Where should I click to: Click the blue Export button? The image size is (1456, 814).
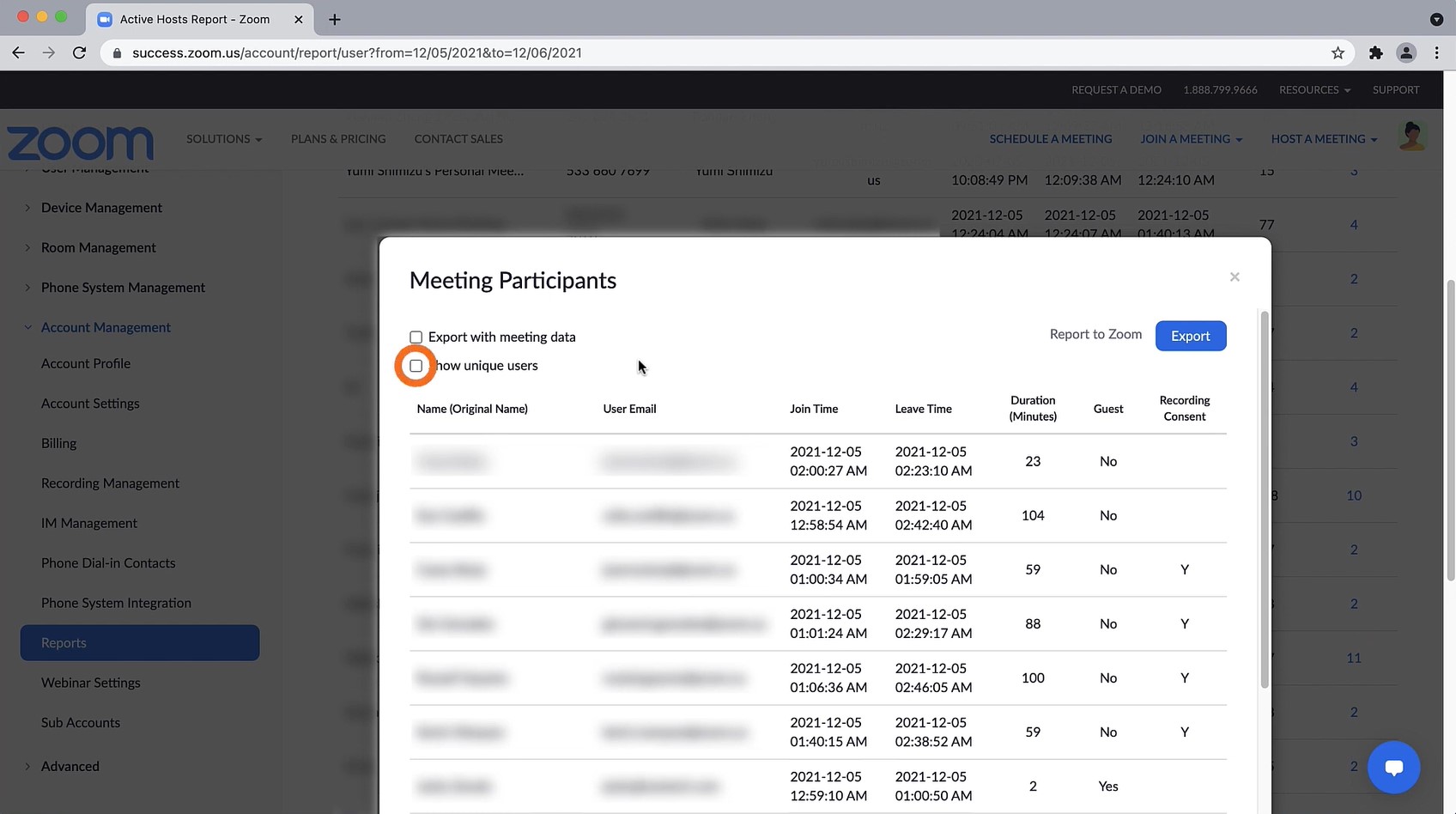[x=1191, y=336]
